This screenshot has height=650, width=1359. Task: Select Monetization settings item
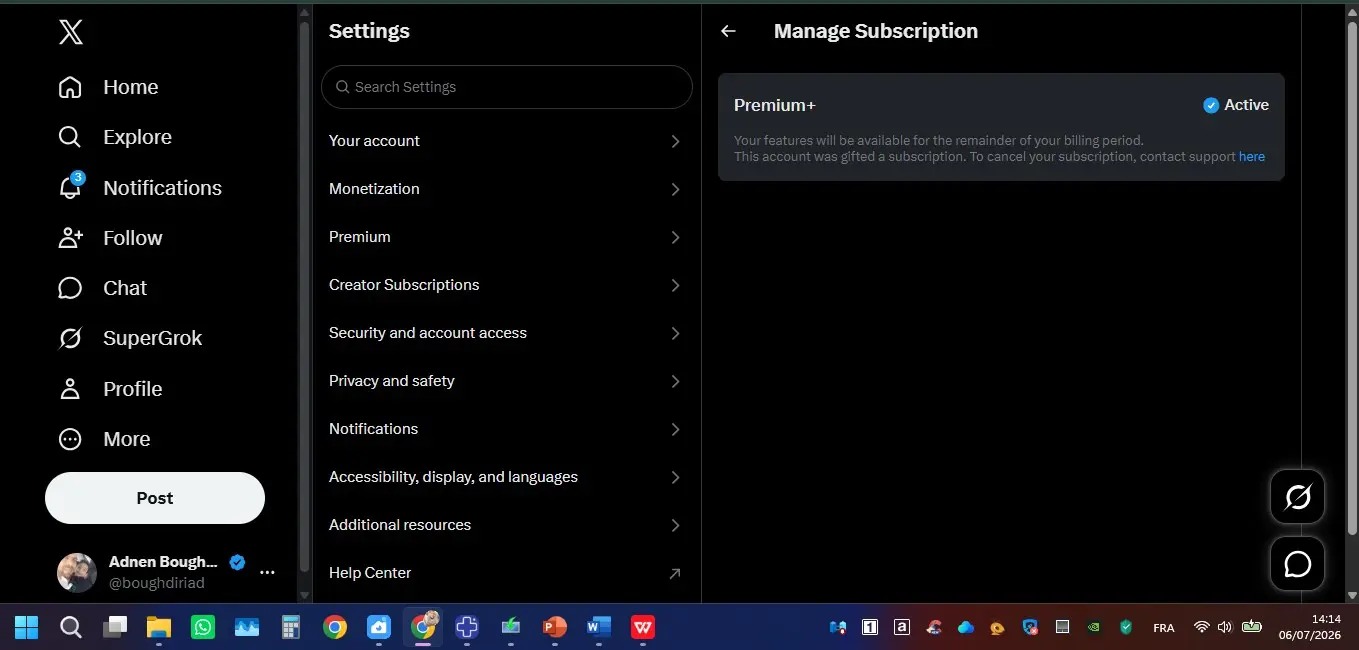coord(506,189)
